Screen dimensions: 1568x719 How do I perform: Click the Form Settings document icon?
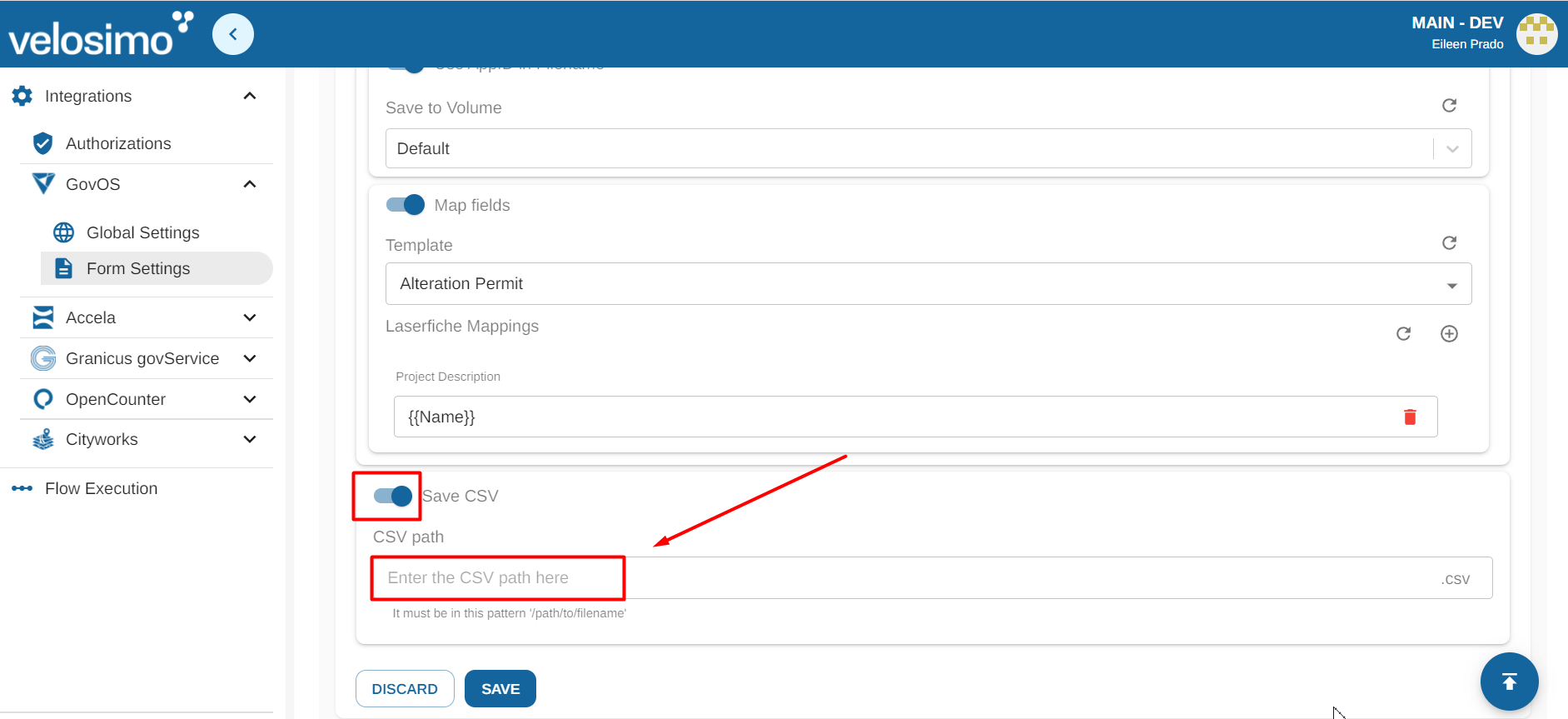click(63, 268)
